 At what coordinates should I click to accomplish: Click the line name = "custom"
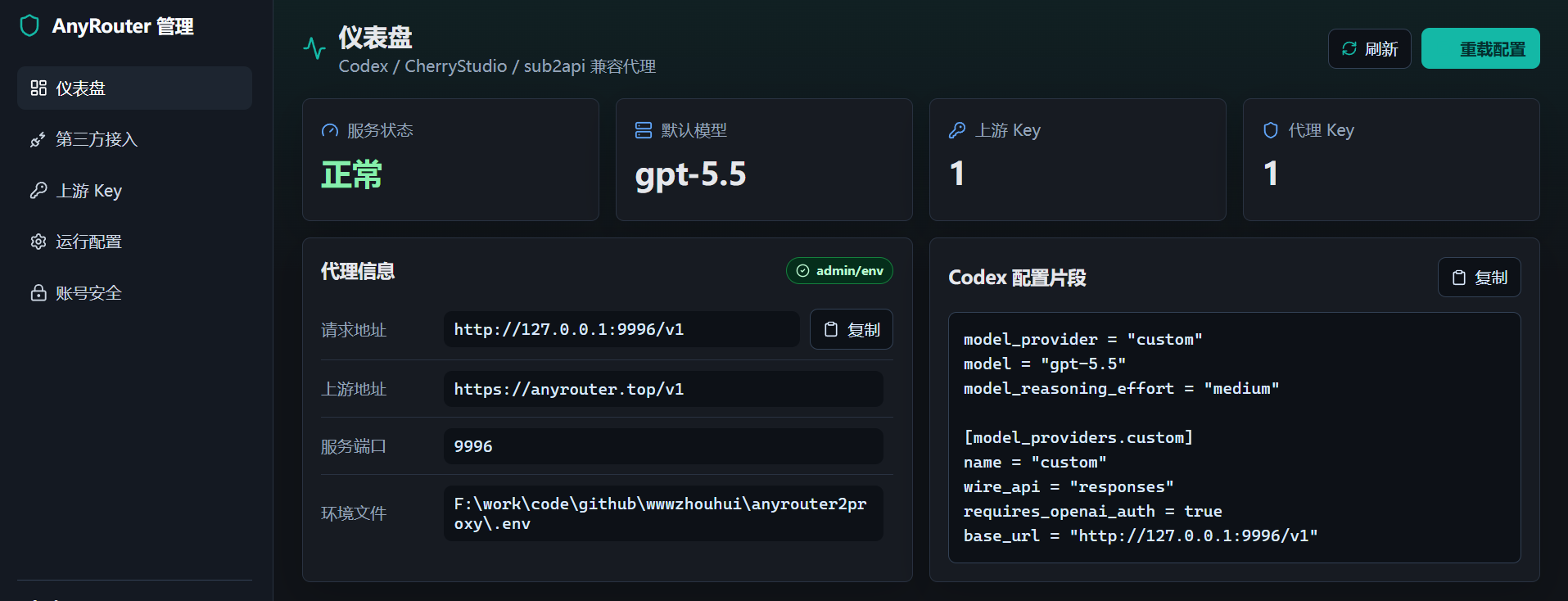coord(1035,462)
